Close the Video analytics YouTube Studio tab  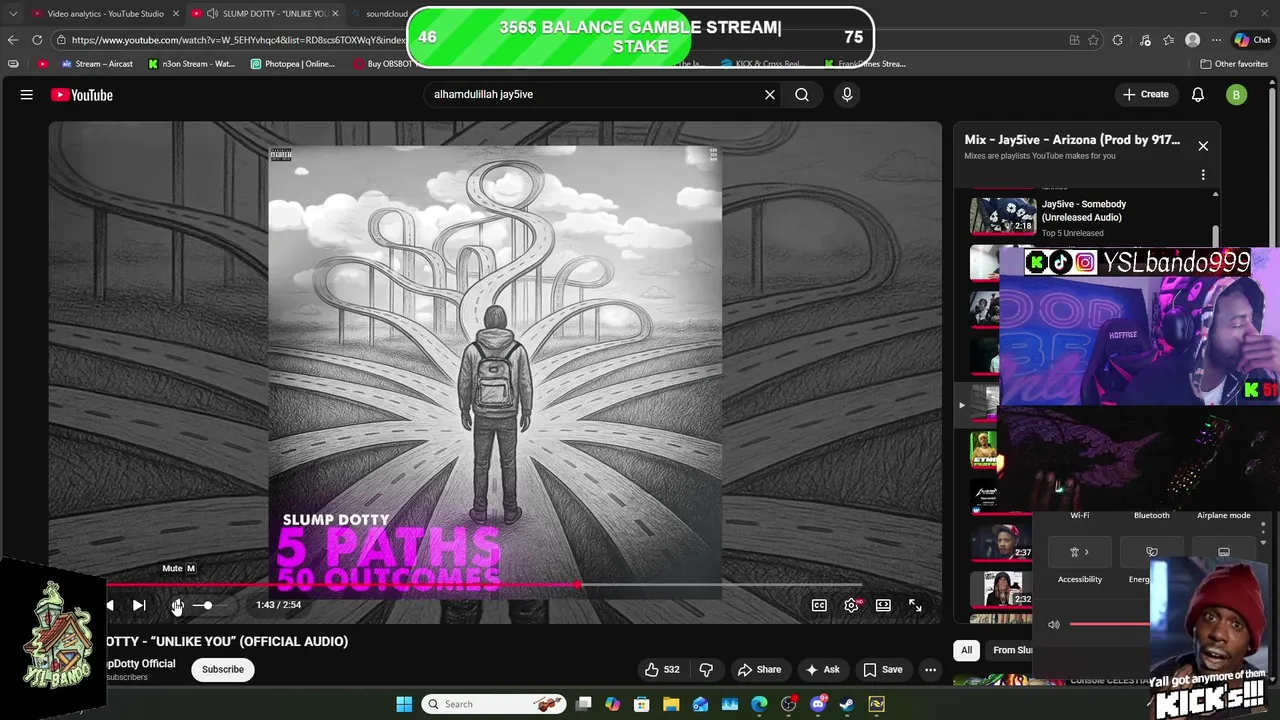pyautogui.click(x=176, y=14)
